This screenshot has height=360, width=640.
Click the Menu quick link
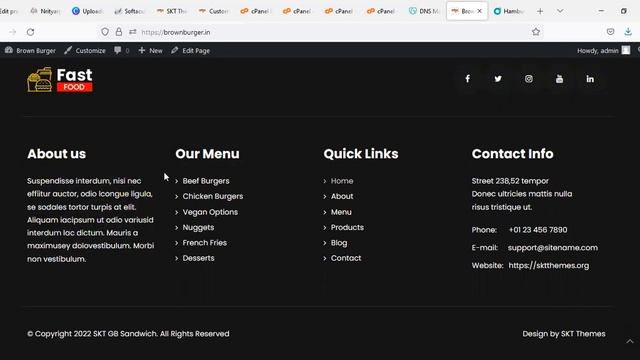coord(341,212)
